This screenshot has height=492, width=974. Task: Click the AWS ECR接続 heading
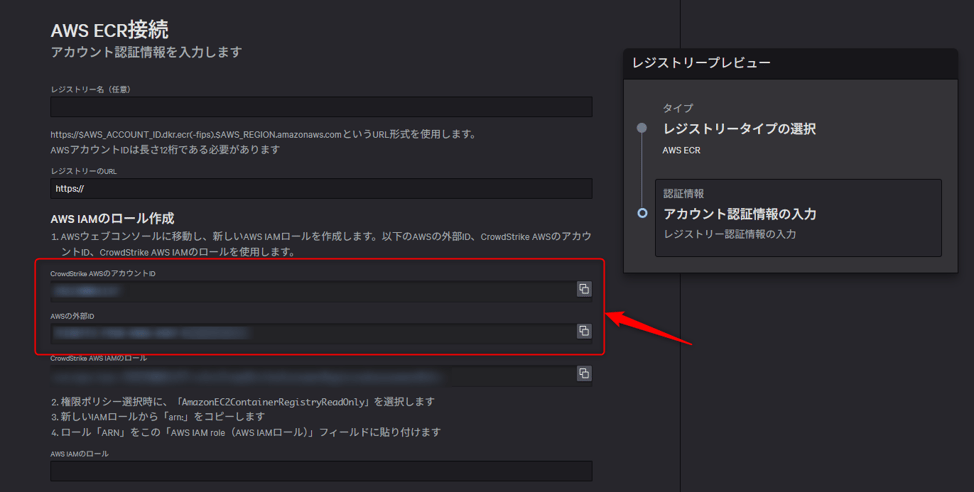(109, 29)
